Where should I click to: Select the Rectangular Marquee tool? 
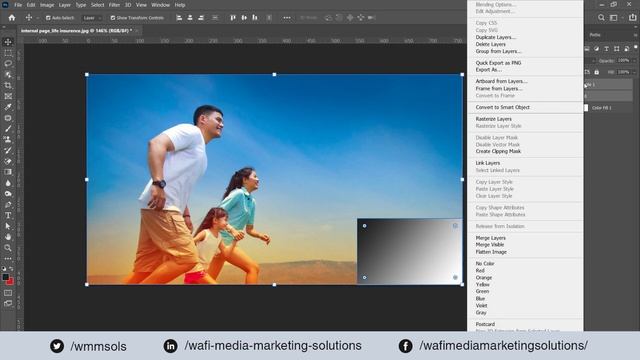(x=8, y=53)
